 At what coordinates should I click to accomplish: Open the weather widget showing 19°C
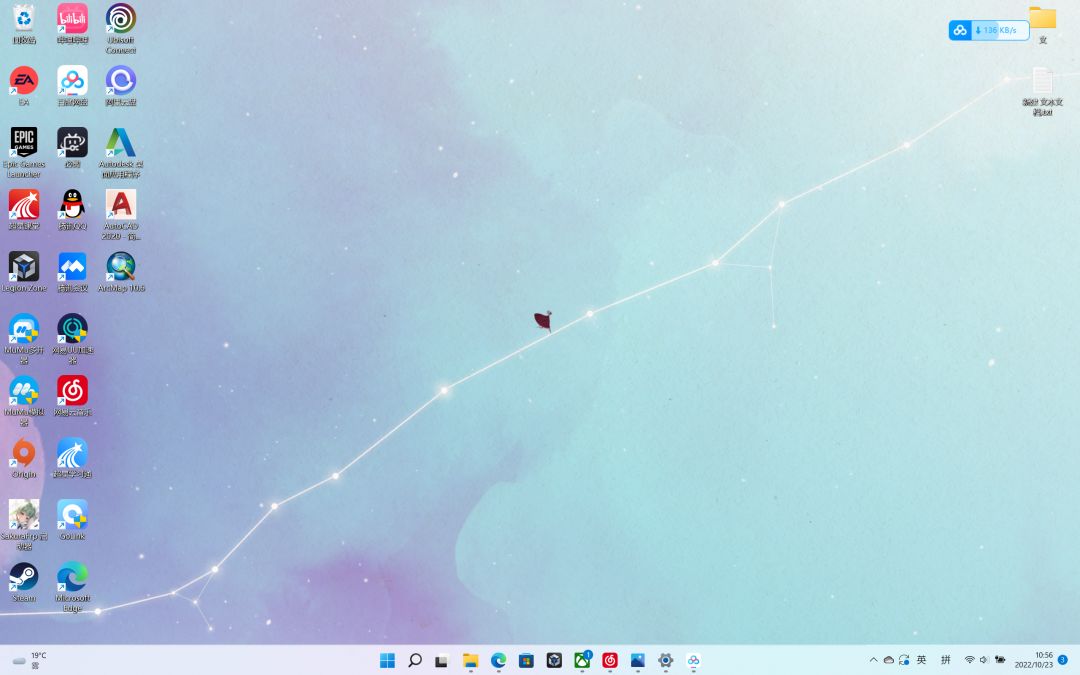tap(29, 661)
